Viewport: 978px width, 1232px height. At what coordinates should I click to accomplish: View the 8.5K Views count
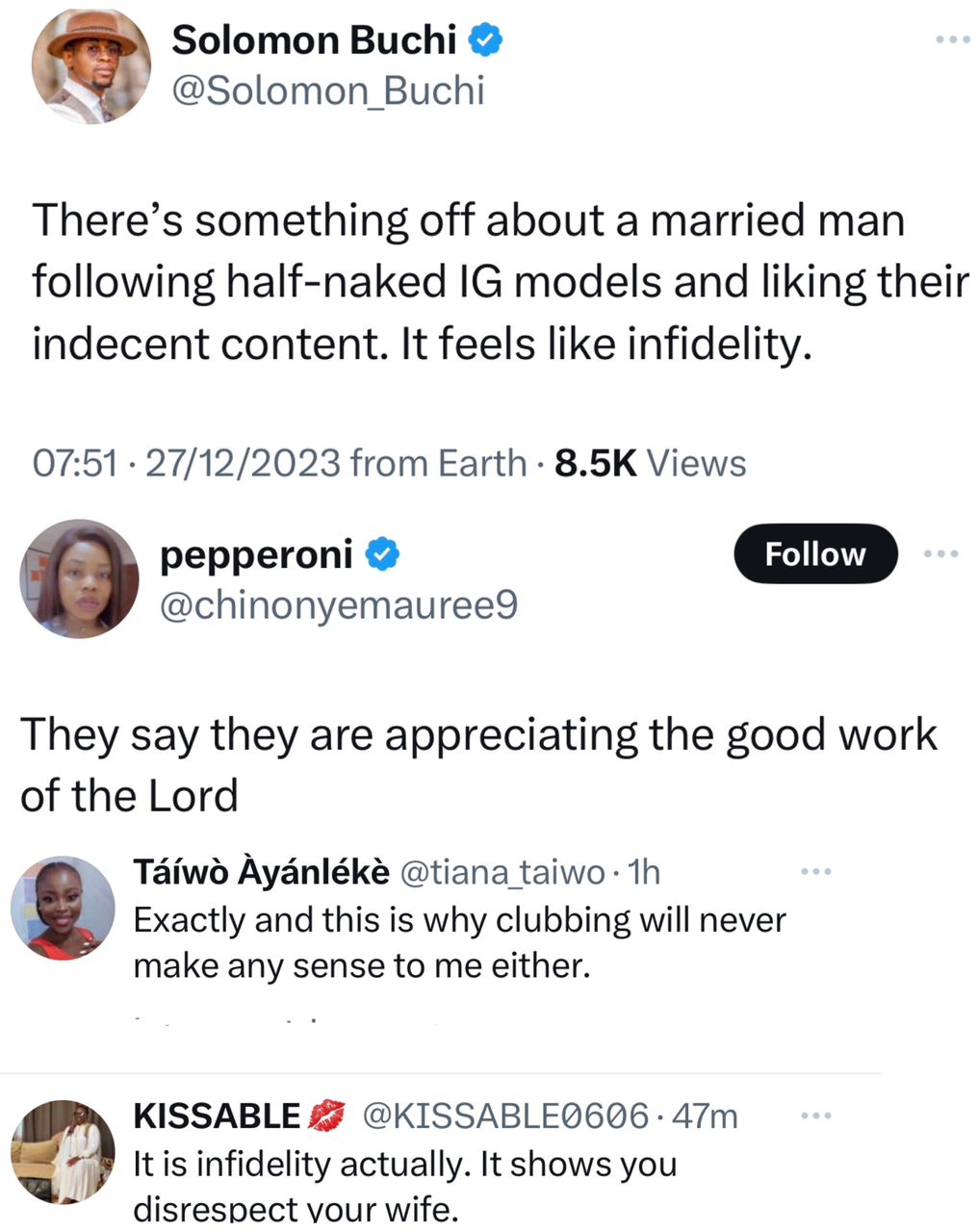click(x=651, y=464)
